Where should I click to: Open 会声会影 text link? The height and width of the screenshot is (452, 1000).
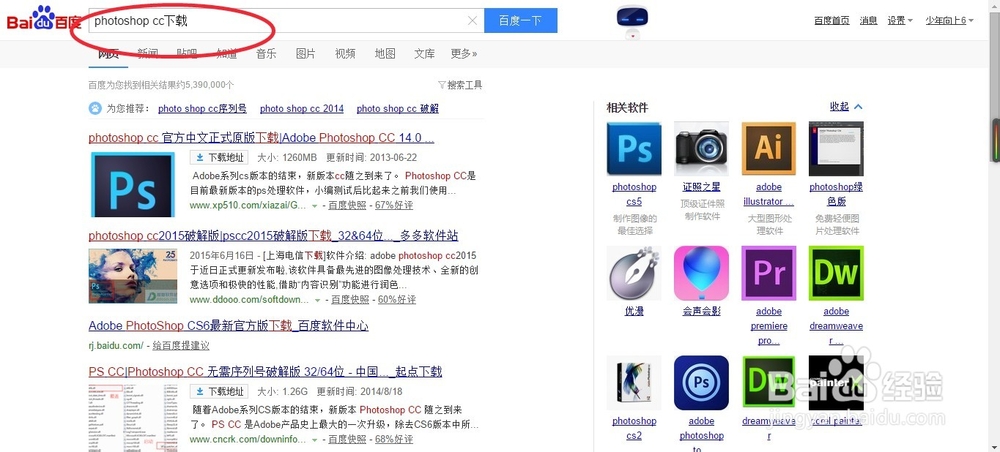tap(702, 311)
